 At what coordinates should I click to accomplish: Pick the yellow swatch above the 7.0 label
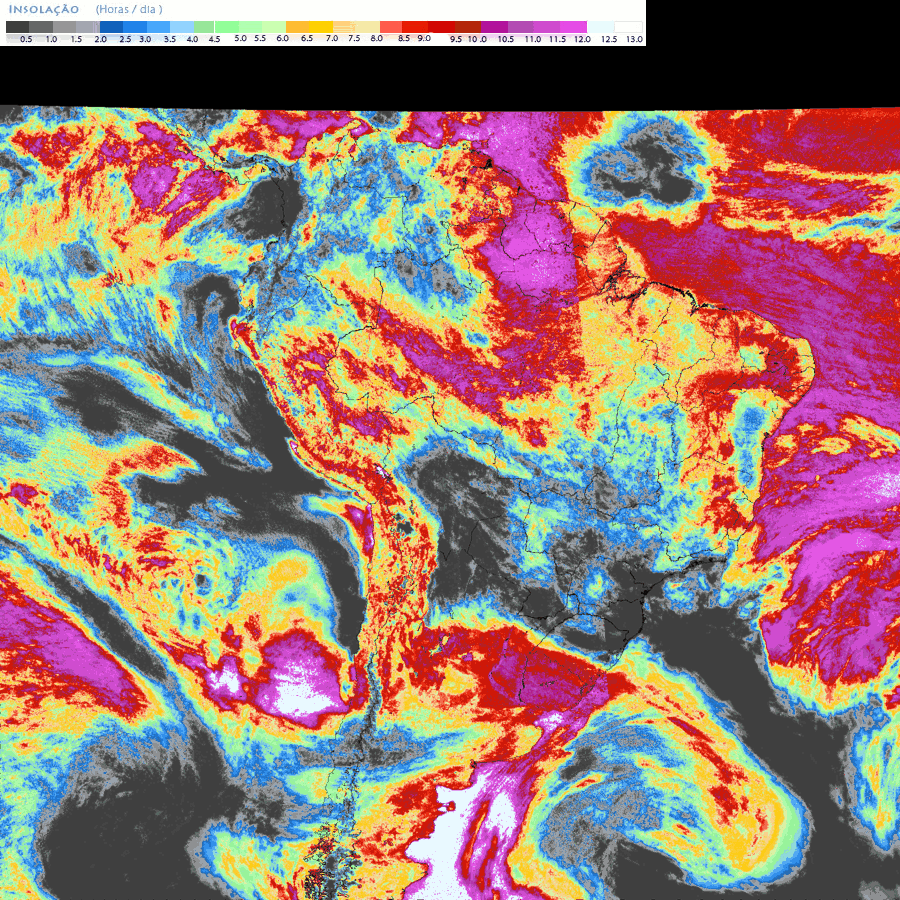point(321,27)
